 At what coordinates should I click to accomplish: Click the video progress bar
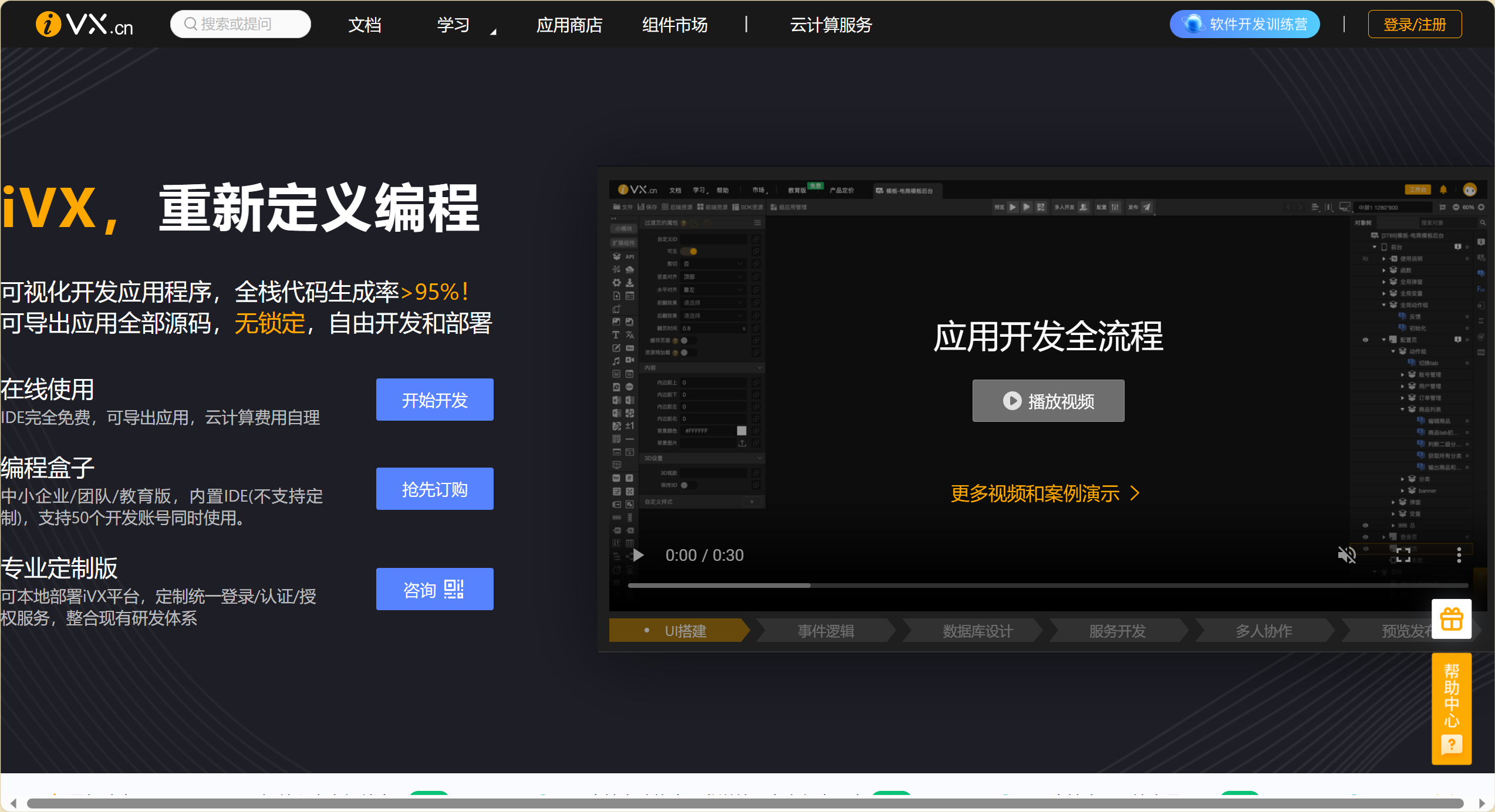[x=1048, y=586]
